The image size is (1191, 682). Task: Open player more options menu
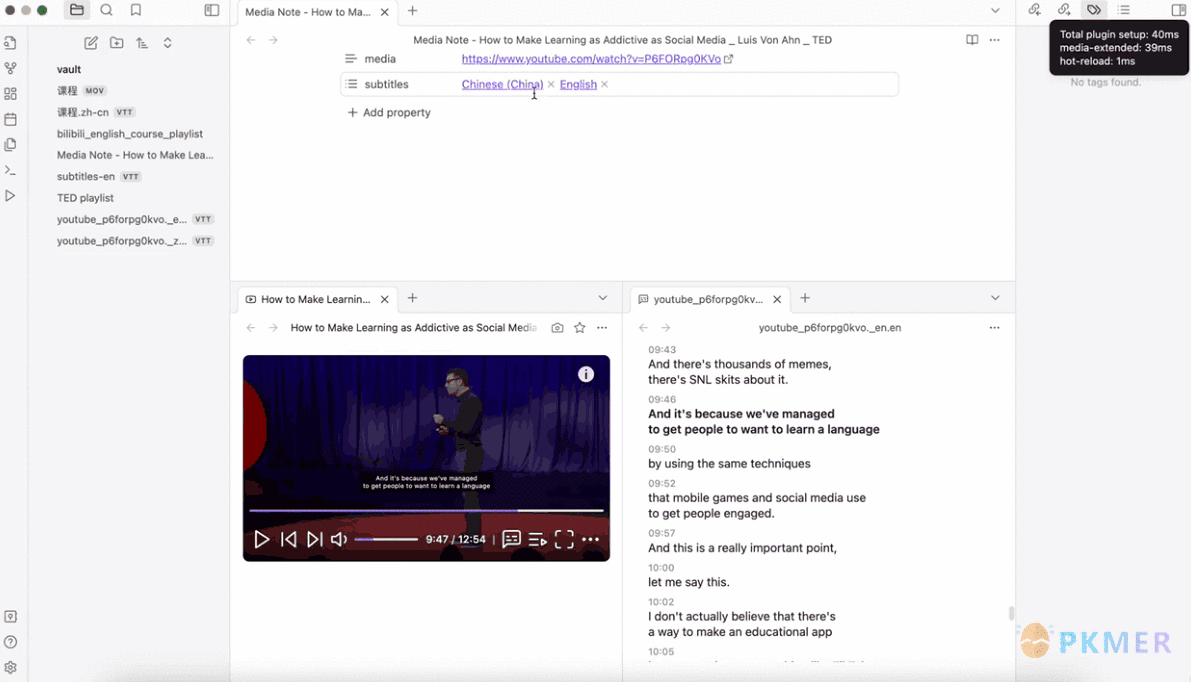tap(590, 539)
